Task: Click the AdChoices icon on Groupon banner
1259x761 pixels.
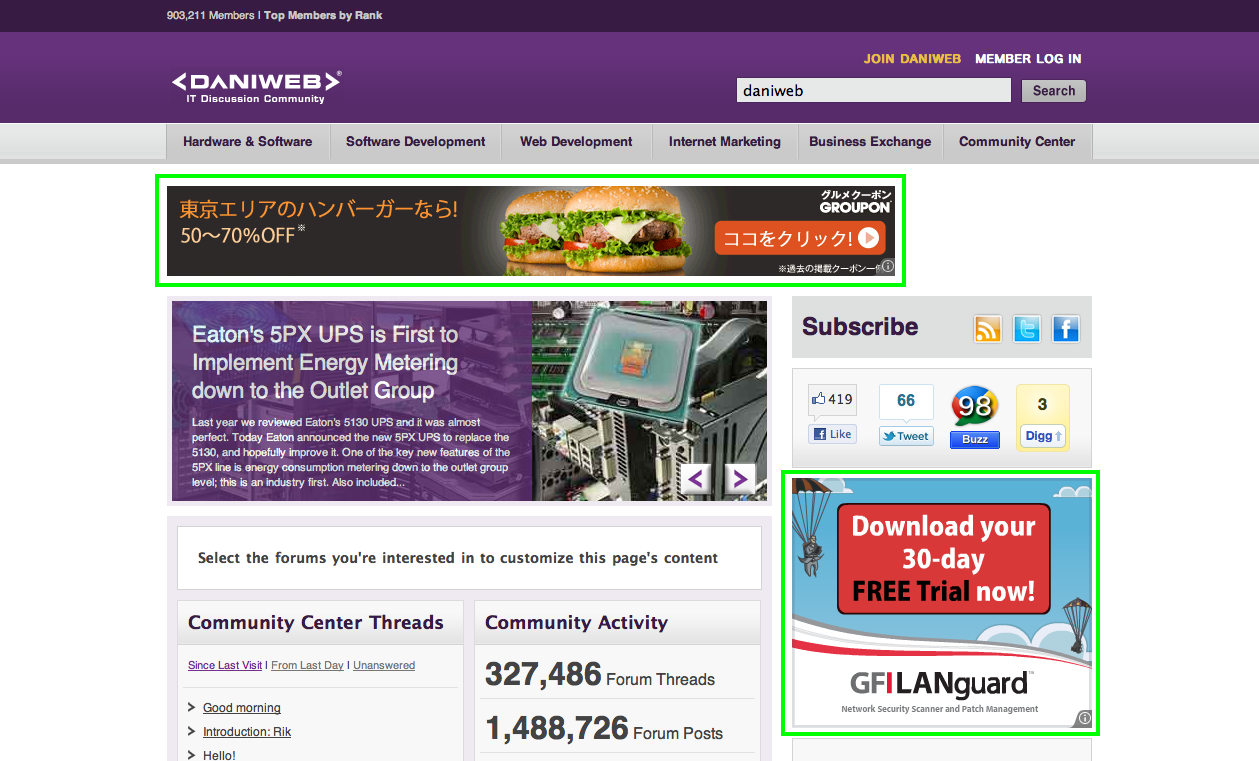Action: coord(888,267)
